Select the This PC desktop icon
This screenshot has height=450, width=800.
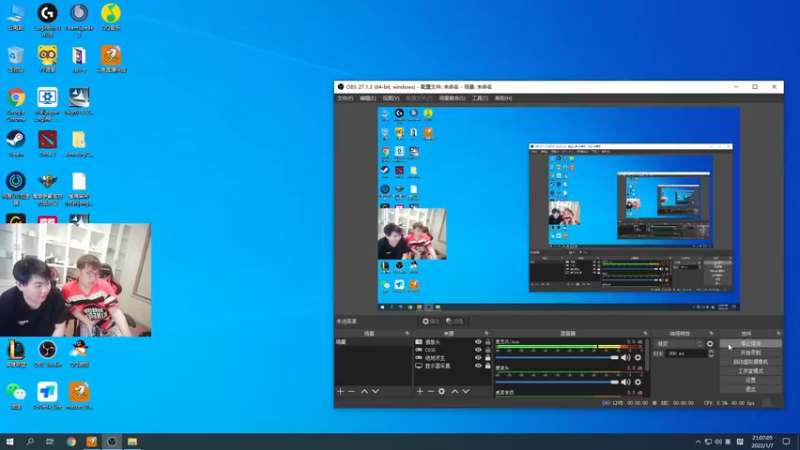tap(16, 17)
